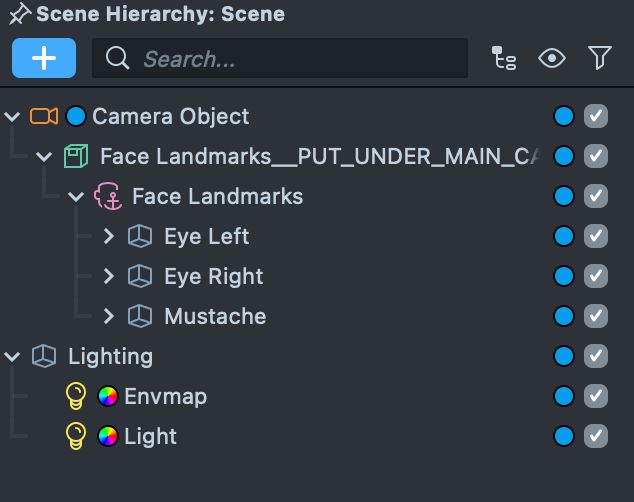Viewport: 634px width, 502px height.
Task: Collapse the Lighting group
Action: (x=13, y=356)
